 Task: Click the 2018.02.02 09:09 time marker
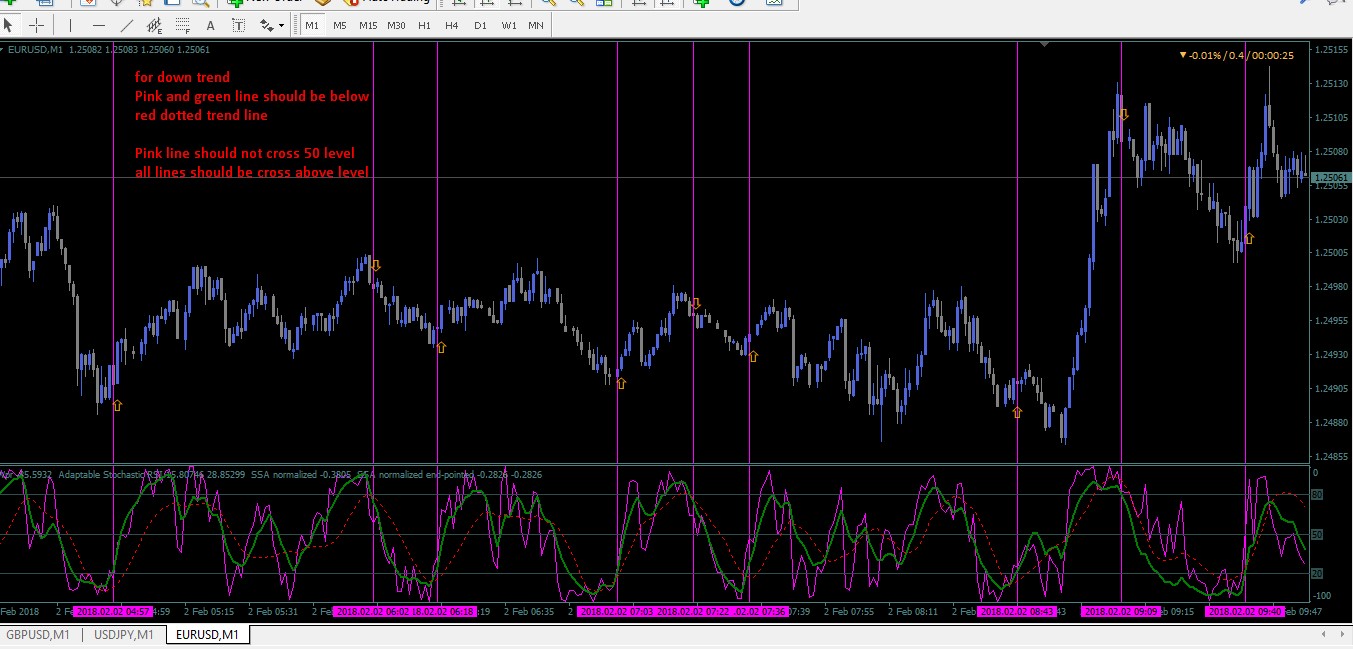coord(1121,611)
